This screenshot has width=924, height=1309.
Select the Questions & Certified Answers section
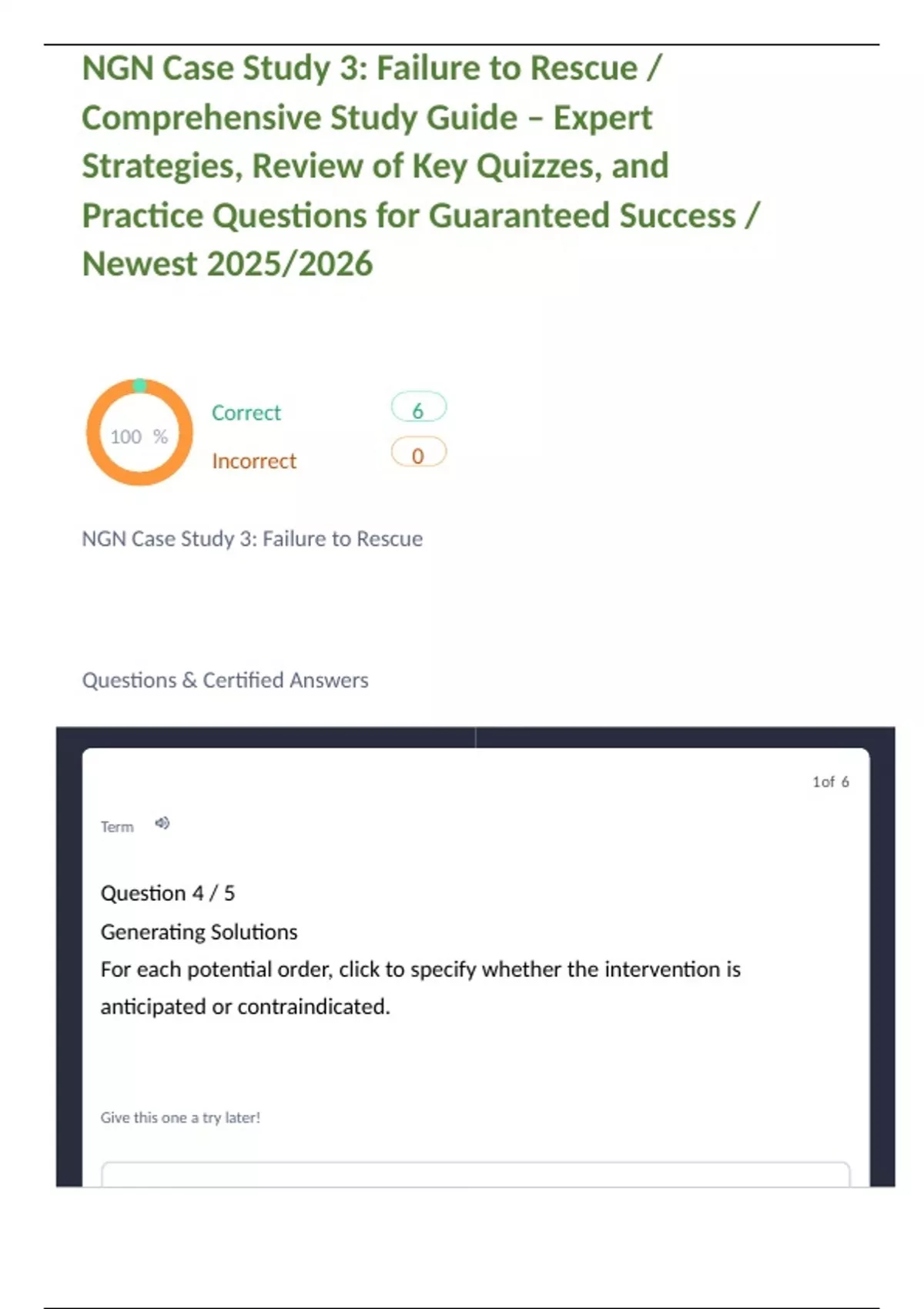tap(225, 680)
